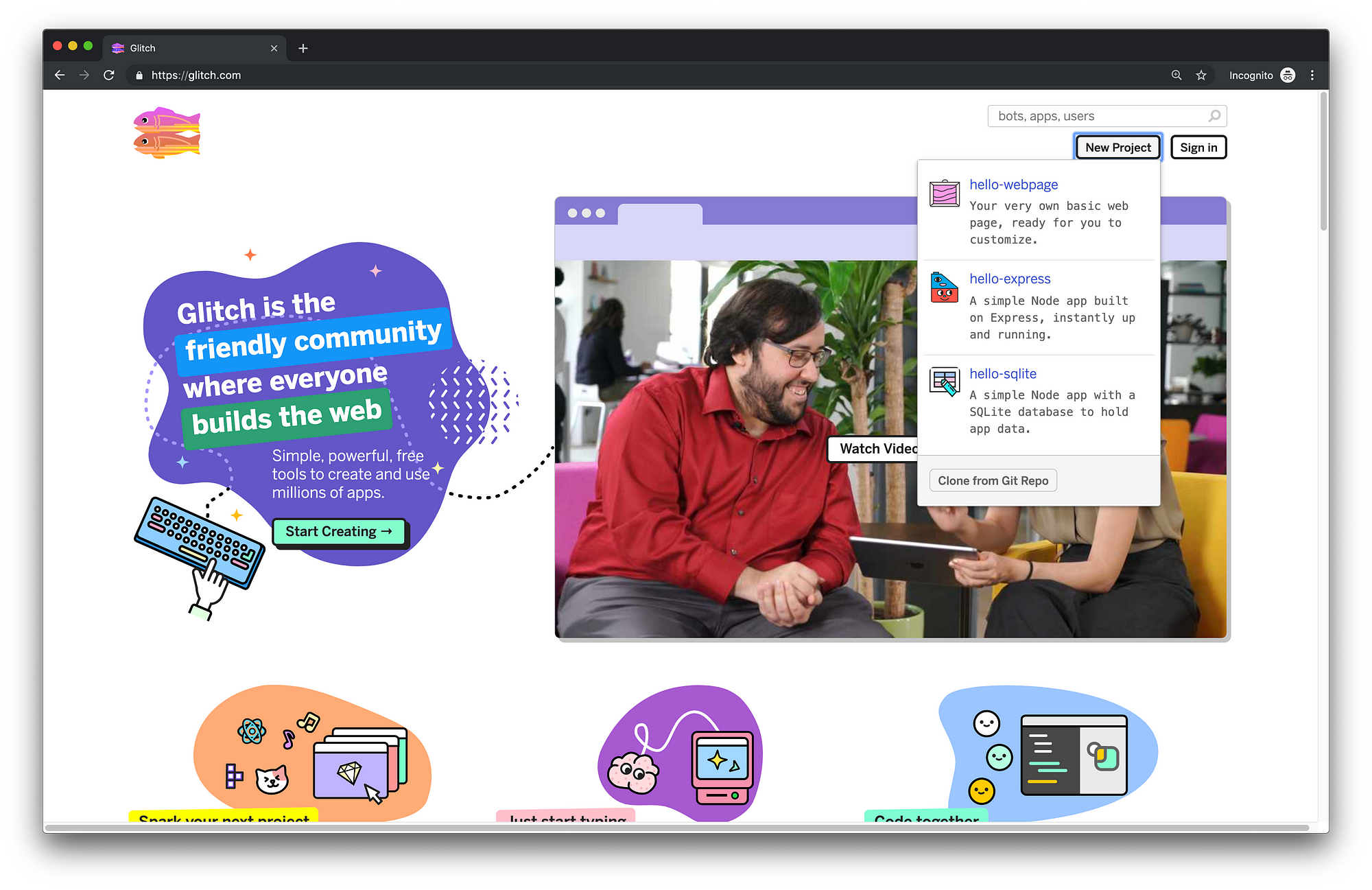Click the purple brain and computer illustration
This screenshot has height=890, width=1372.
pyautogui.click(x=681, y=753)
